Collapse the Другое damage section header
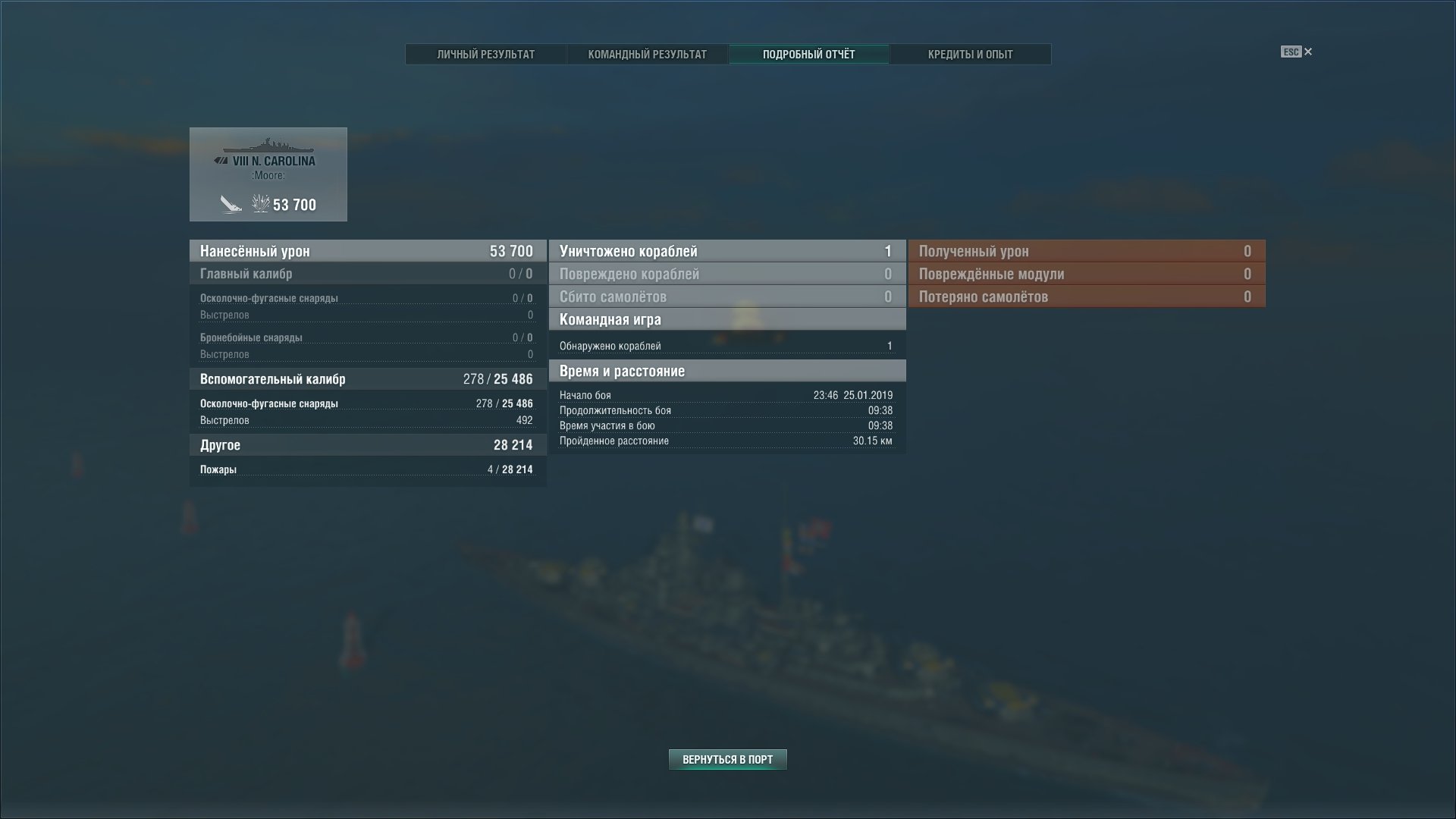 [x=368, y=445]
